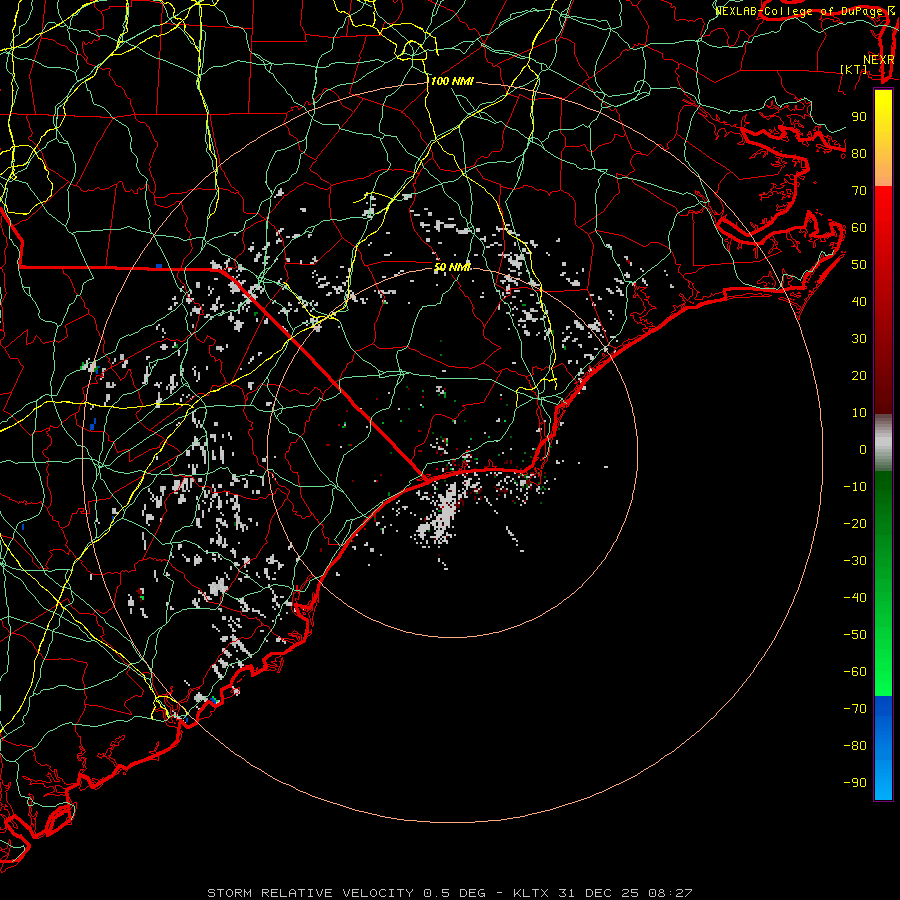
Task: Click the -90 value on velocity scale
Action: coord(855,783)
